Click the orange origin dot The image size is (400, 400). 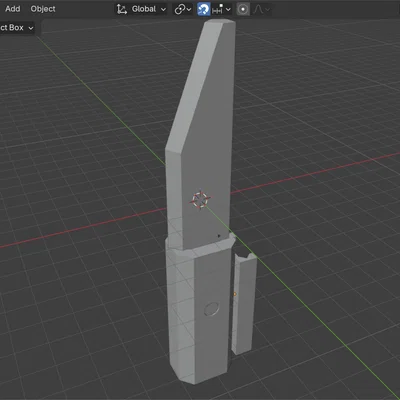(235, 294)
